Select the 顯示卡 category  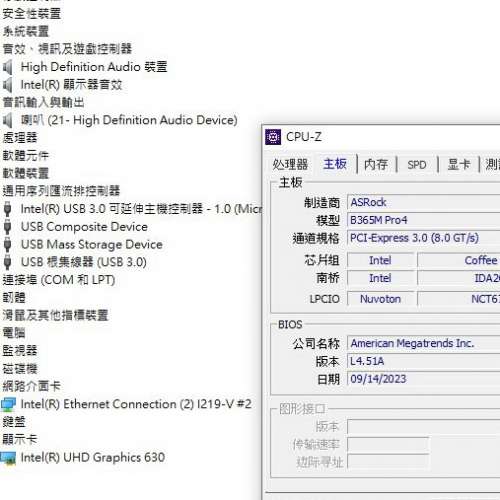tap(20, 439)
